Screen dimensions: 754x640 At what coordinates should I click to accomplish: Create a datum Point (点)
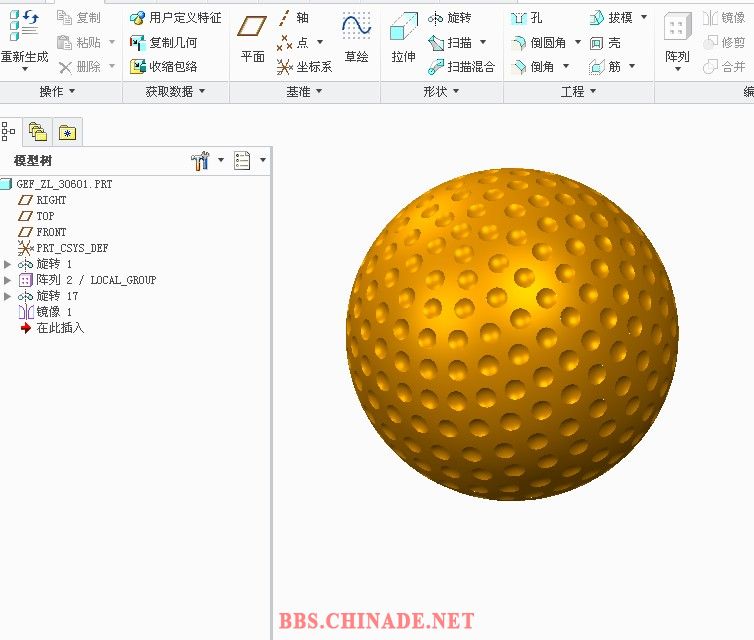[292, 42]
